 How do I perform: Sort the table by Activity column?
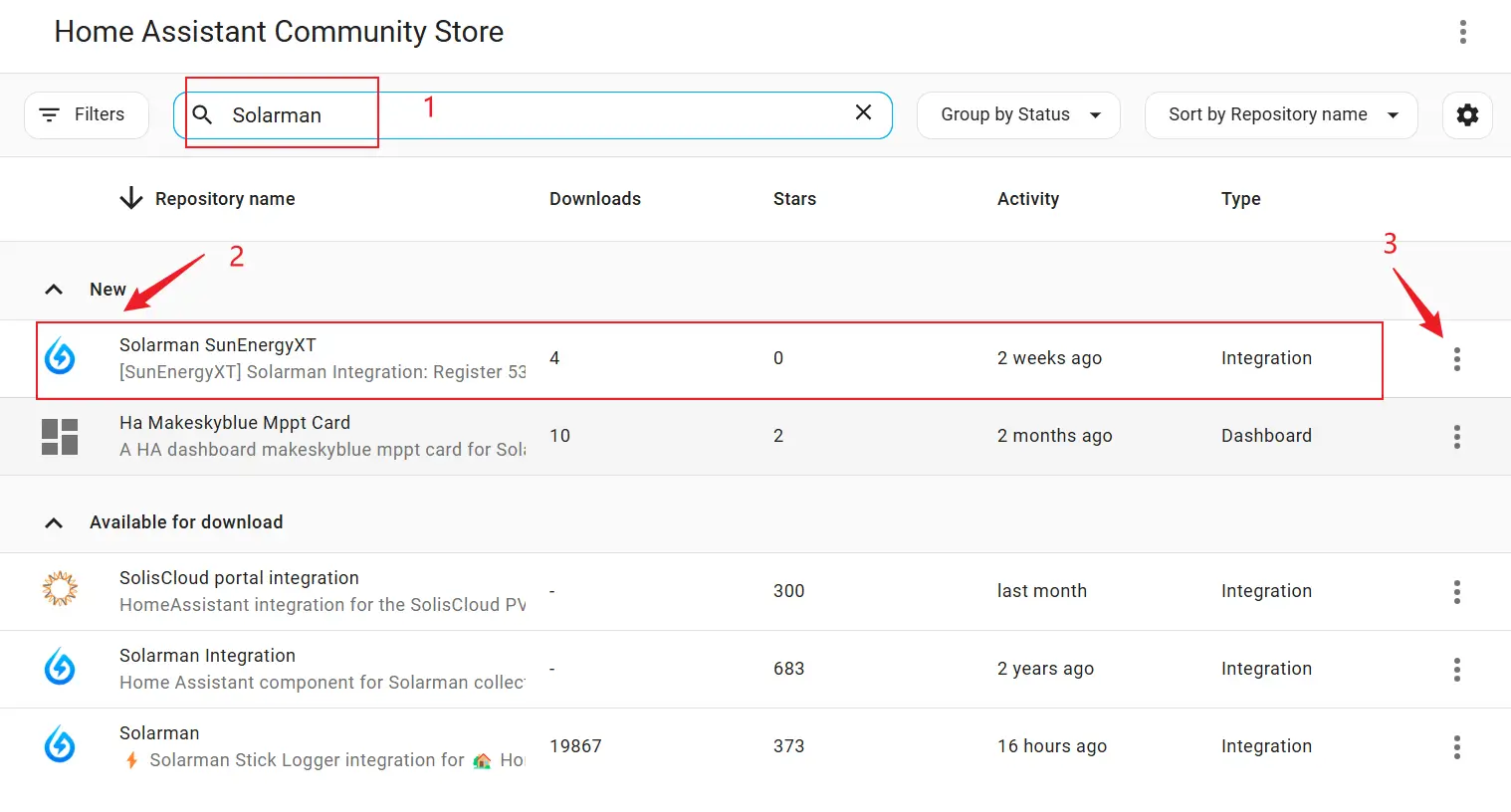pos(1027,199)
